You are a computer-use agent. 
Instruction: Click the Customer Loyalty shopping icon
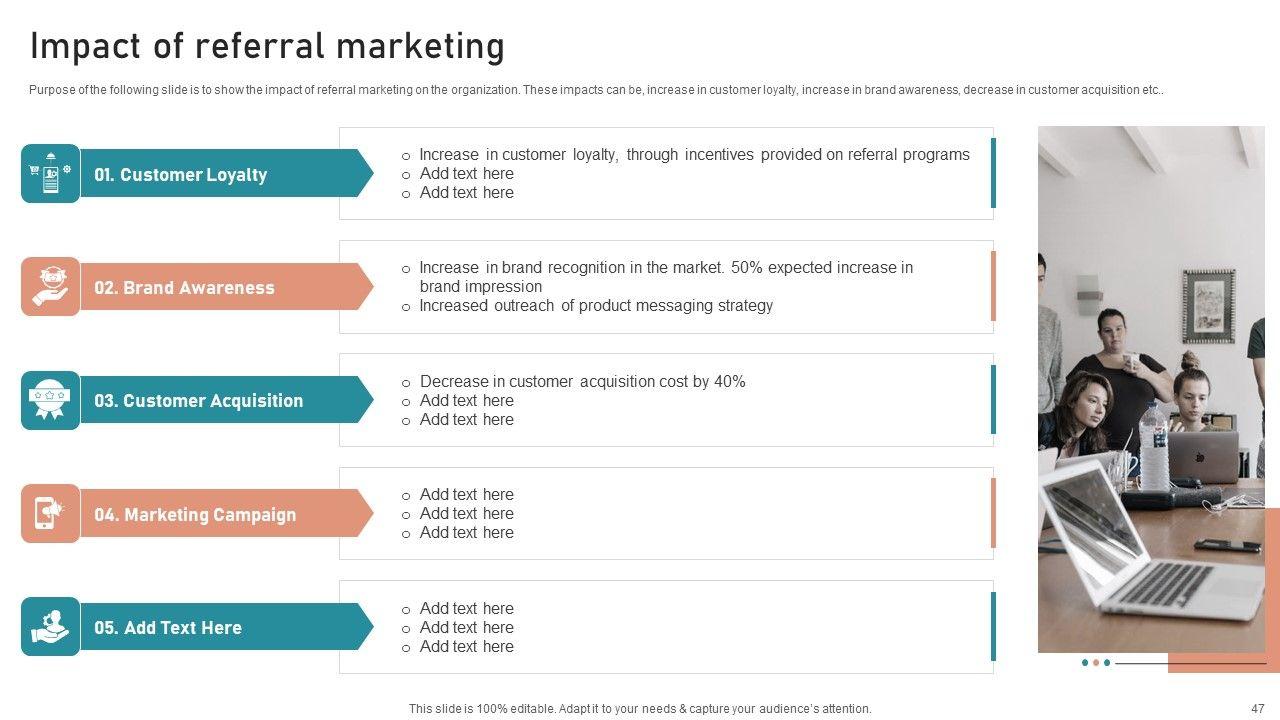point(50,174)
